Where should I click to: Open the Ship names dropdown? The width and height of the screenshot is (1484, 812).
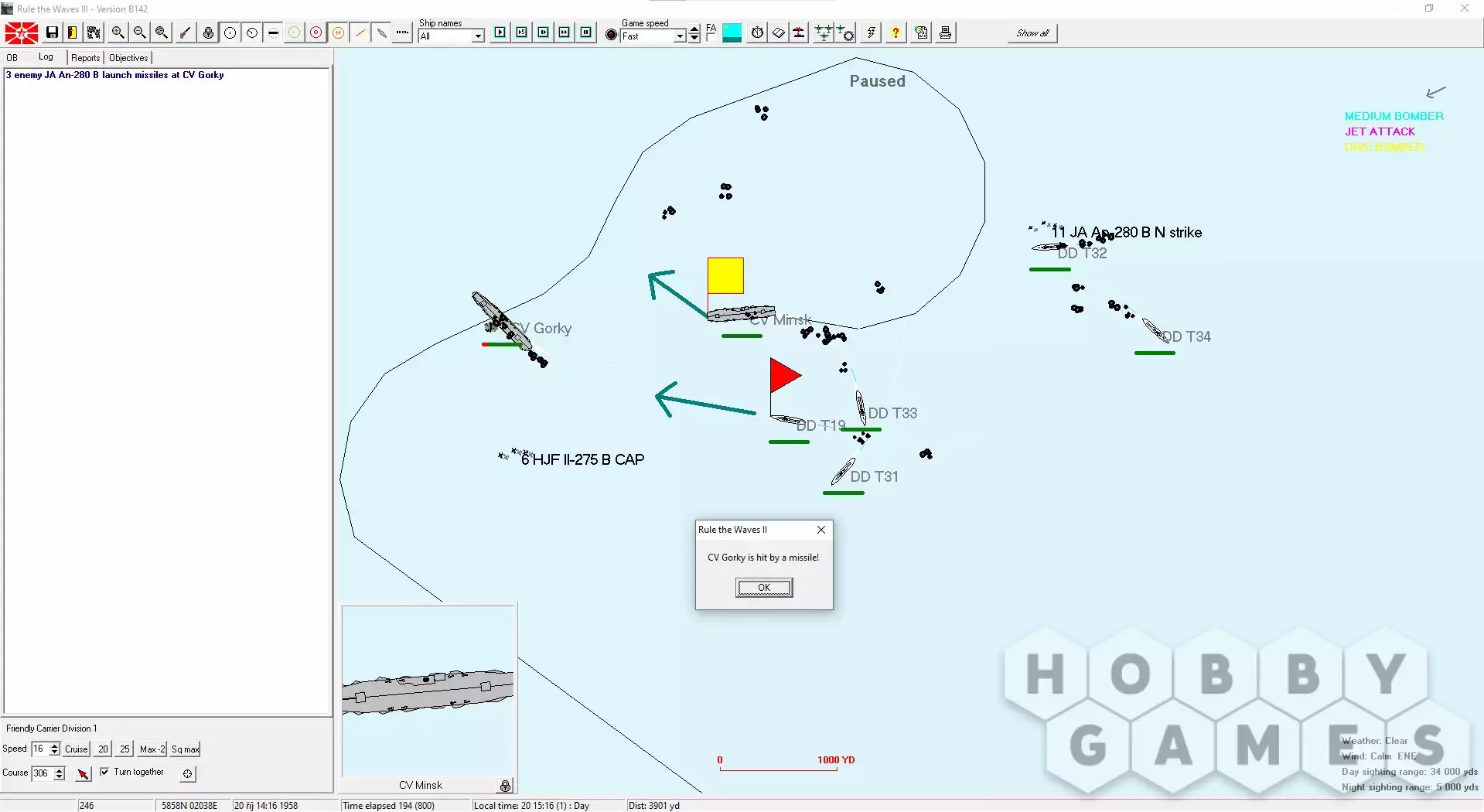click(x=478, y=36)
